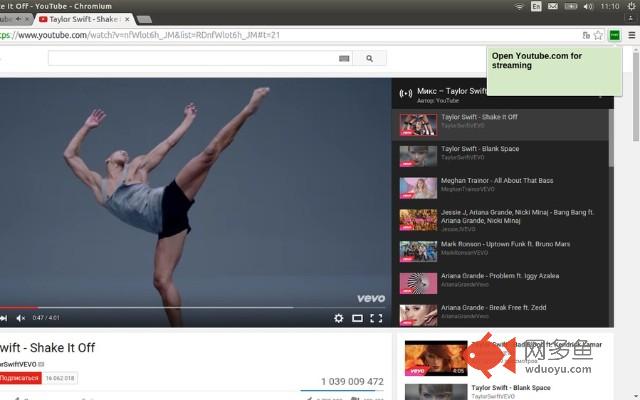Switch to theater mode
The height and width of the screenshot is (400, 640).
pyautogui.click(x=357, y=318)
